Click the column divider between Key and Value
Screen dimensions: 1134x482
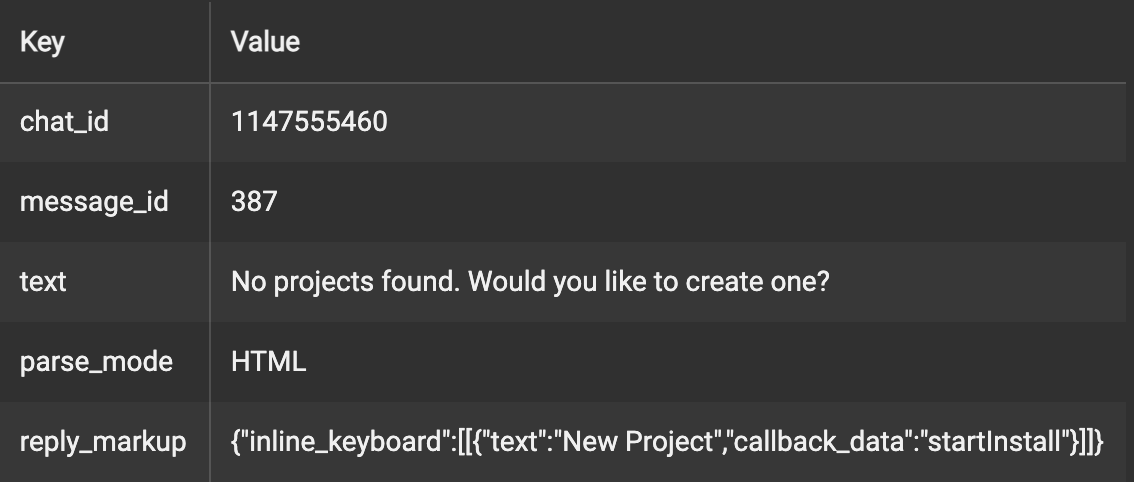tap(210, 241)
